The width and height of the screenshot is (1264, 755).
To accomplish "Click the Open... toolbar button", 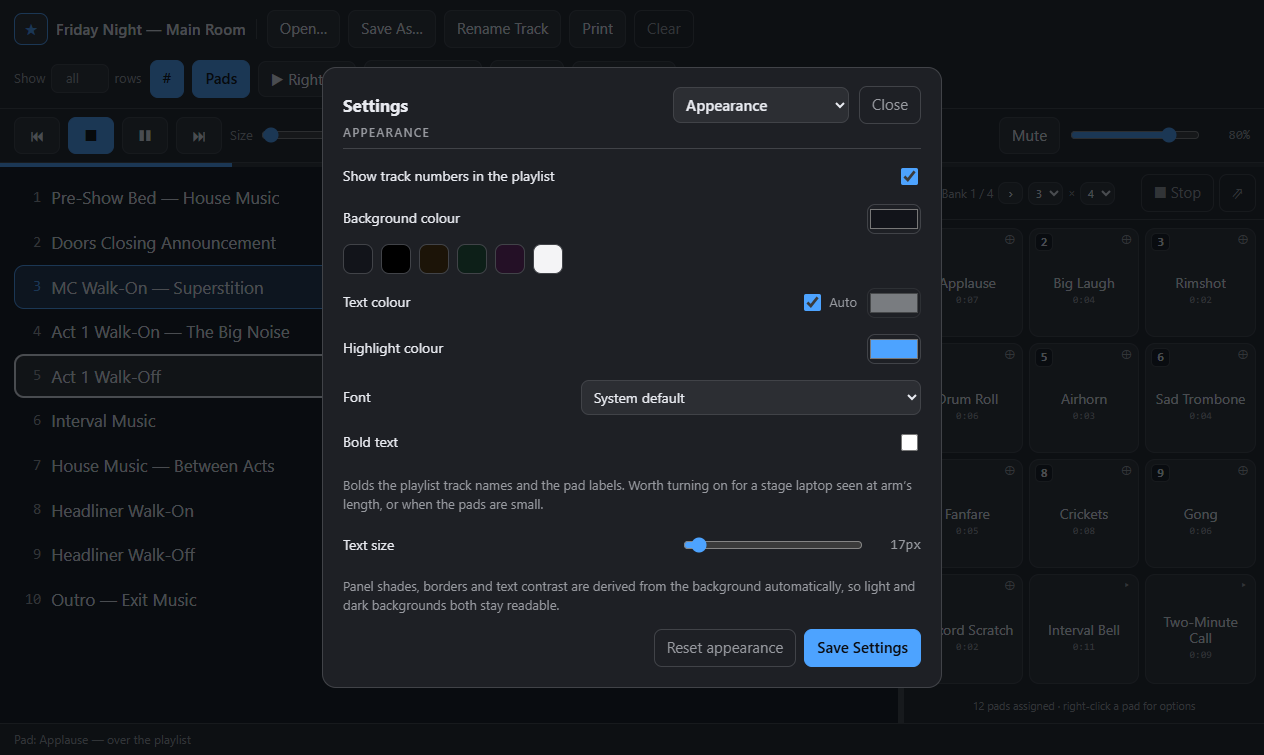I will [x=303, y=29].
